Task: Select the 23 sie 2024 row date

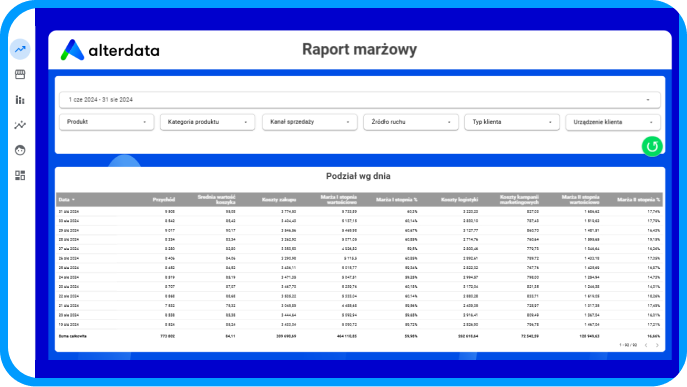Action: tap(69, 287)
